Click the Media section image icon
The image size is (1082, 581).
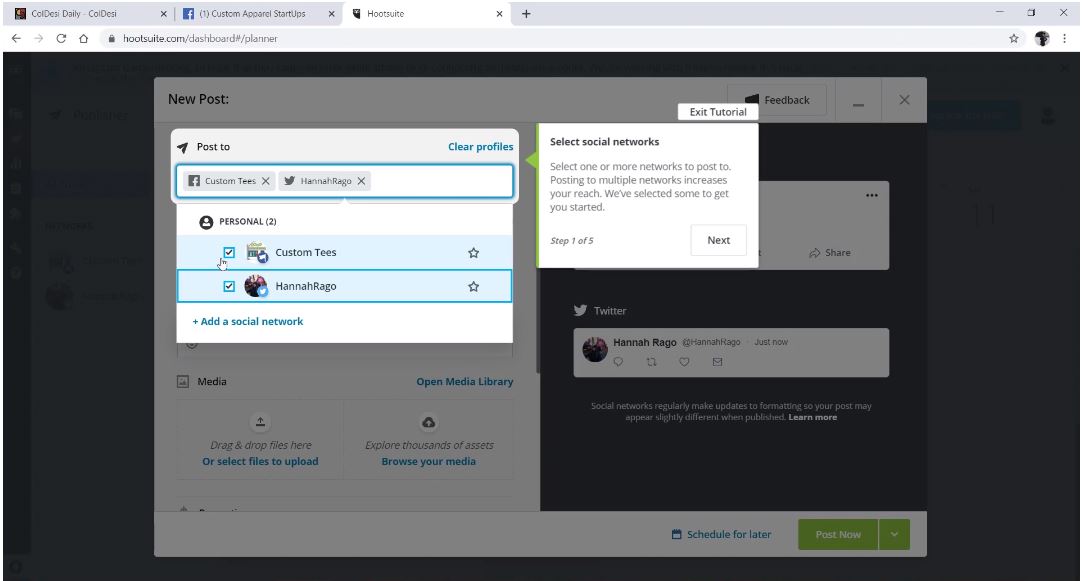[x=183, y=382]
